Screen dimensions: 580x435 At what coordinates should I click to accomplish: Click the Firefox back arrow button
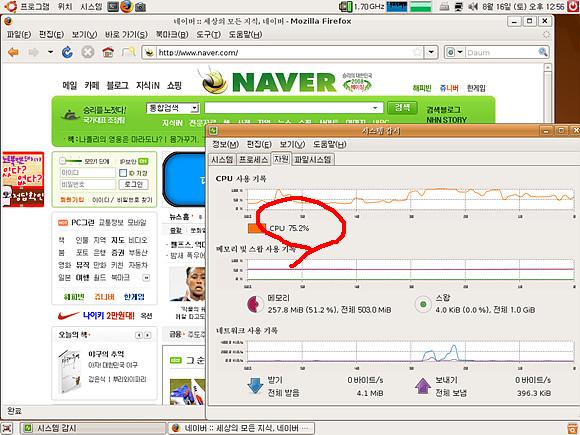13,52
